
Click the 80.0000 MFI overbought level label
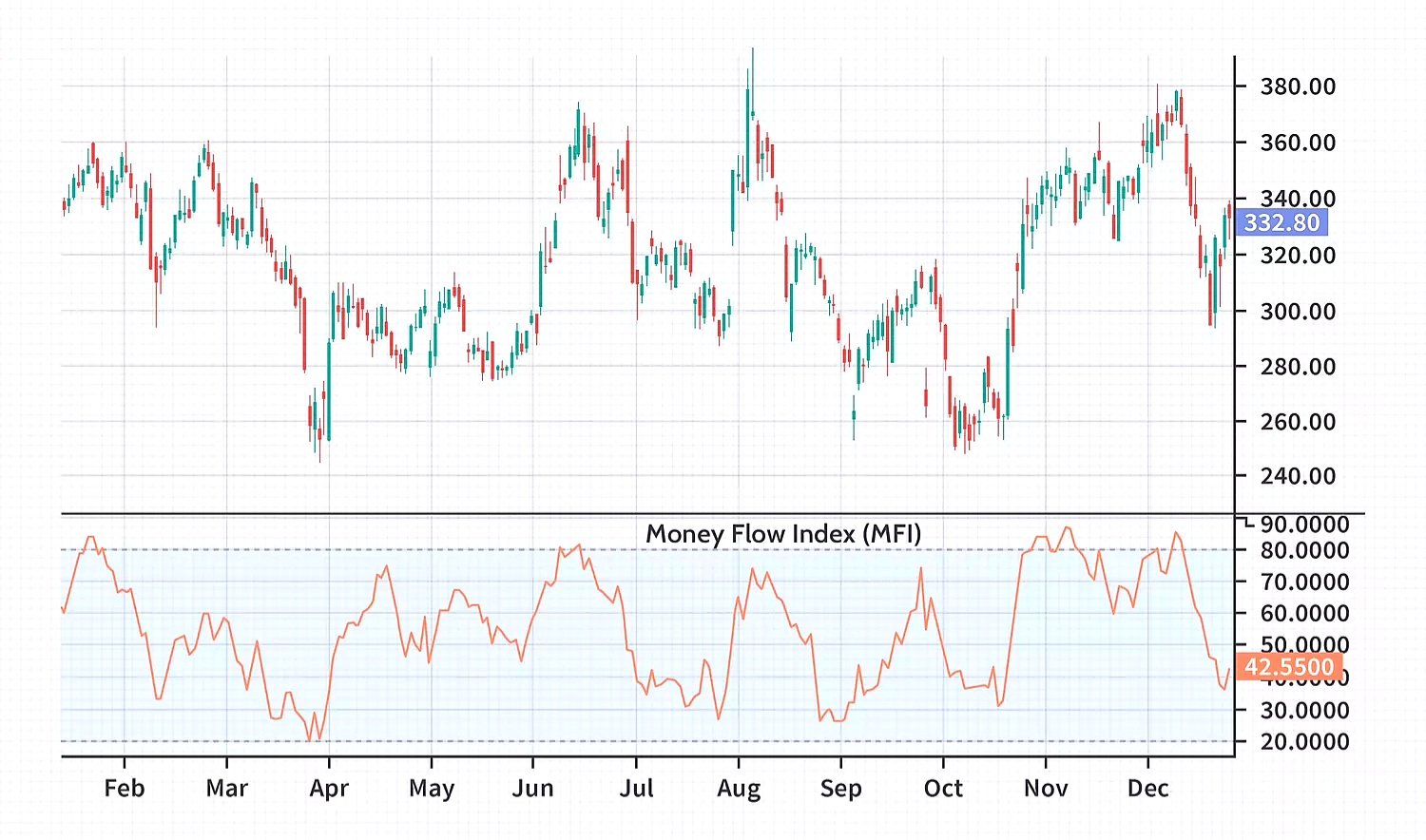tap(1304, 550)
